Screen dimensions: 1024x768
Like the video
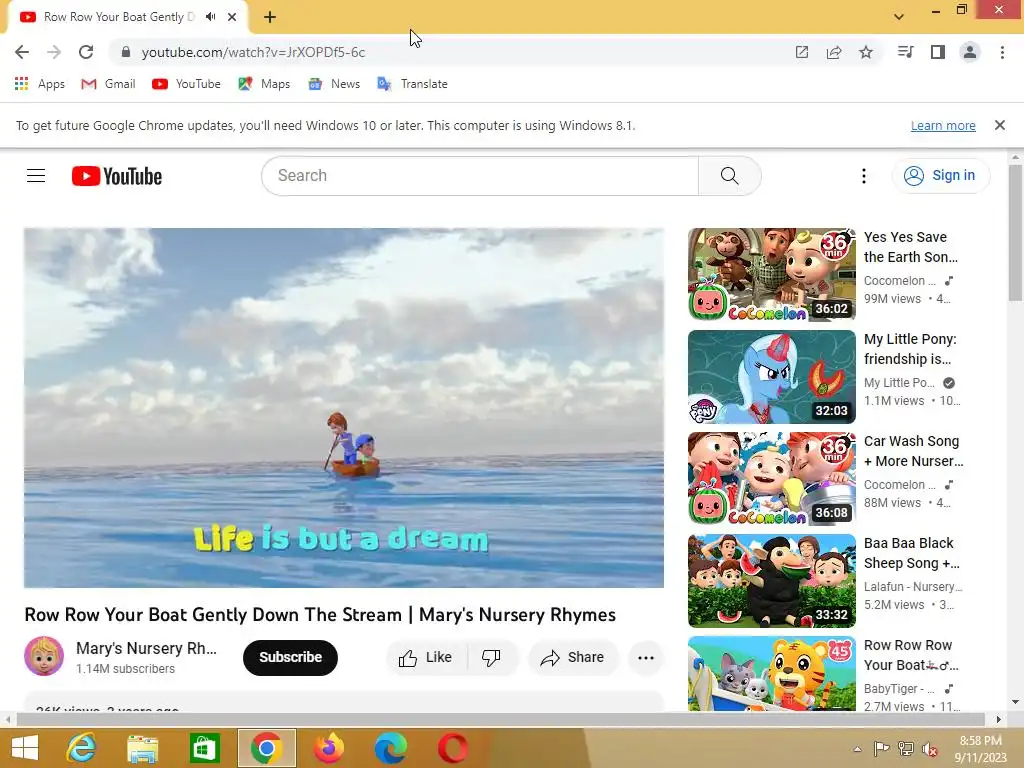[426, 658]
